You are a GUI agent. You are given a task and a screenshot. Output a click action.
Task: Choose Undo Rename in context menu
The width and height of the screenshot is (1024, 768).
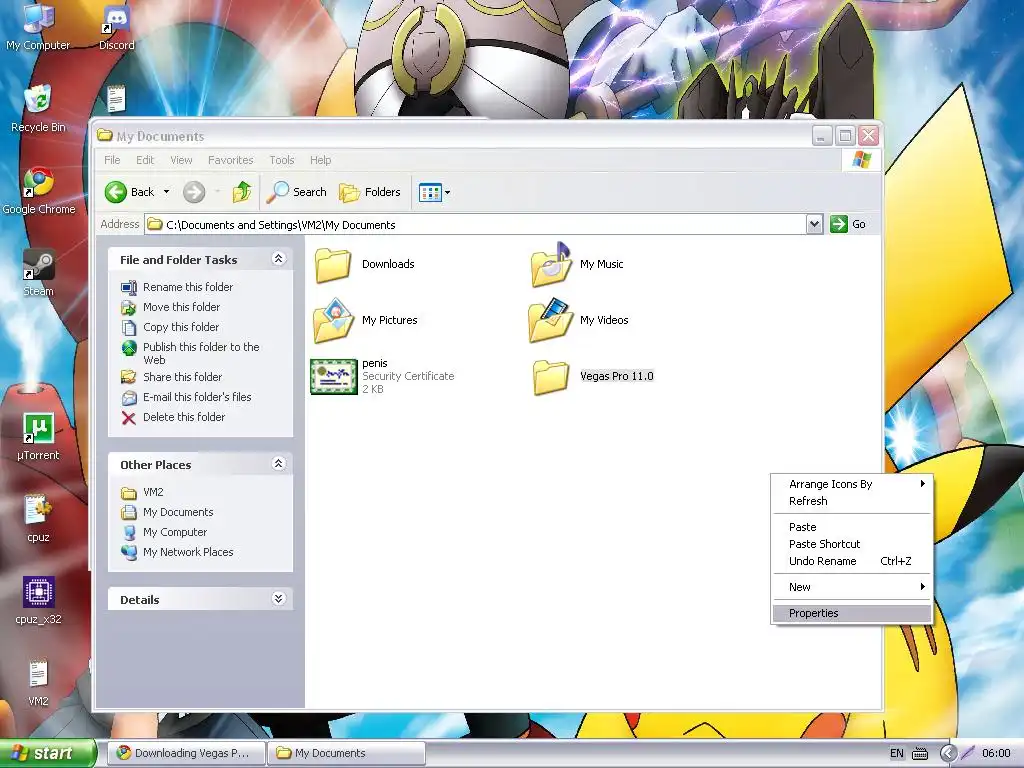(x=852, y=561)
